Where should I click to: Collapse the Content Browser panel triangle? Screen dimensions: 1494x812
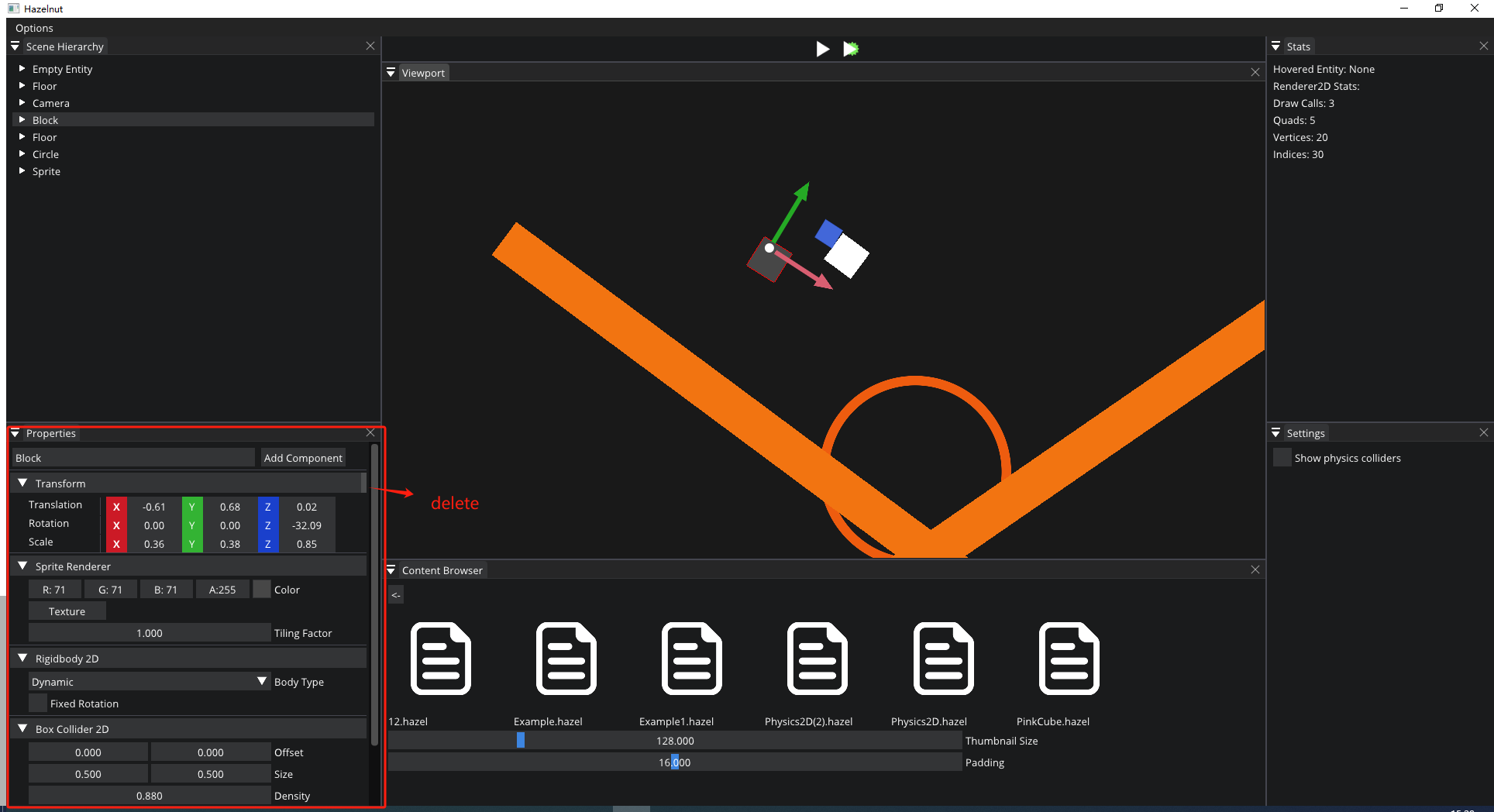point(391,569)
